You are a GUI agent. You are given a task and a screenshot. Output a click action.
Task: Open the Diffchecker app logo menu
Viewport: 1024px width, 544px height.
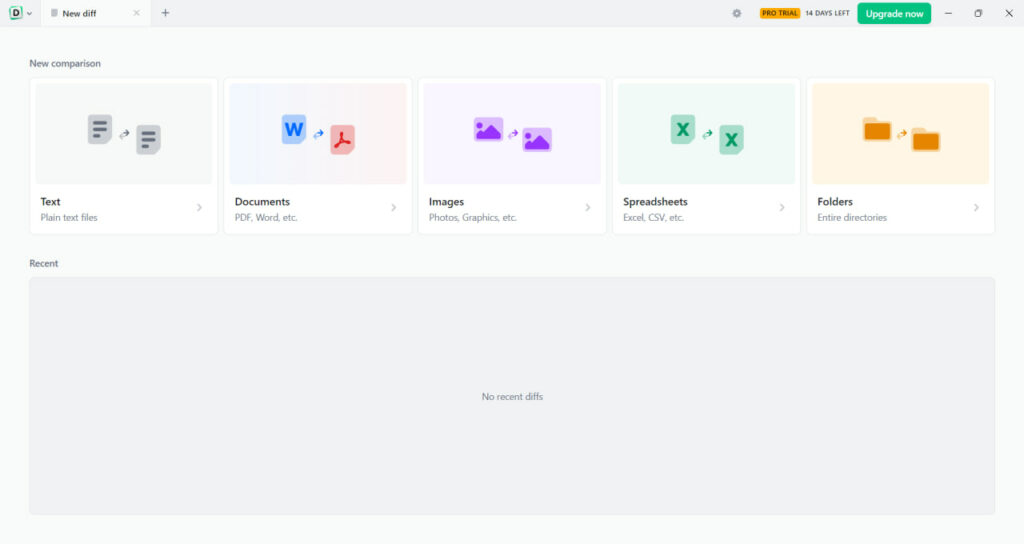(x=20, y=13)
